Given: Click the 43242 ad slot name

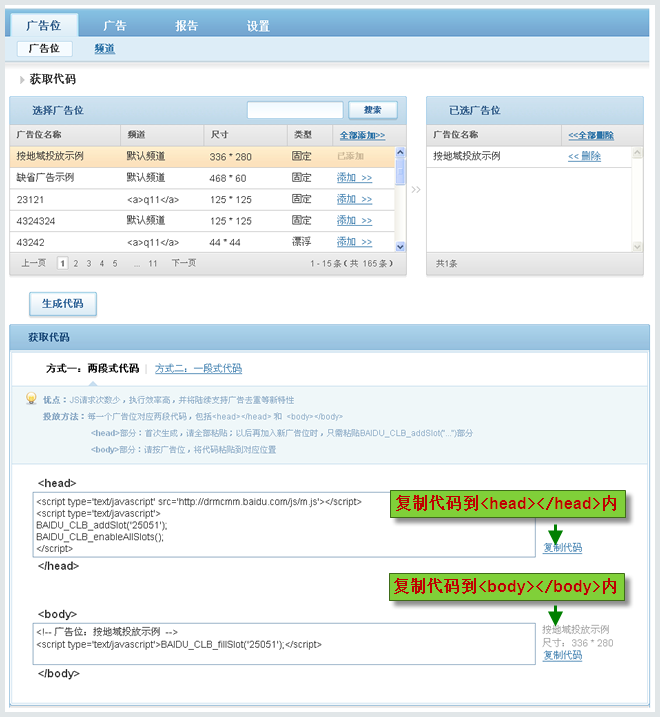Looking at the screenshot, I should (x=30, y=242).
